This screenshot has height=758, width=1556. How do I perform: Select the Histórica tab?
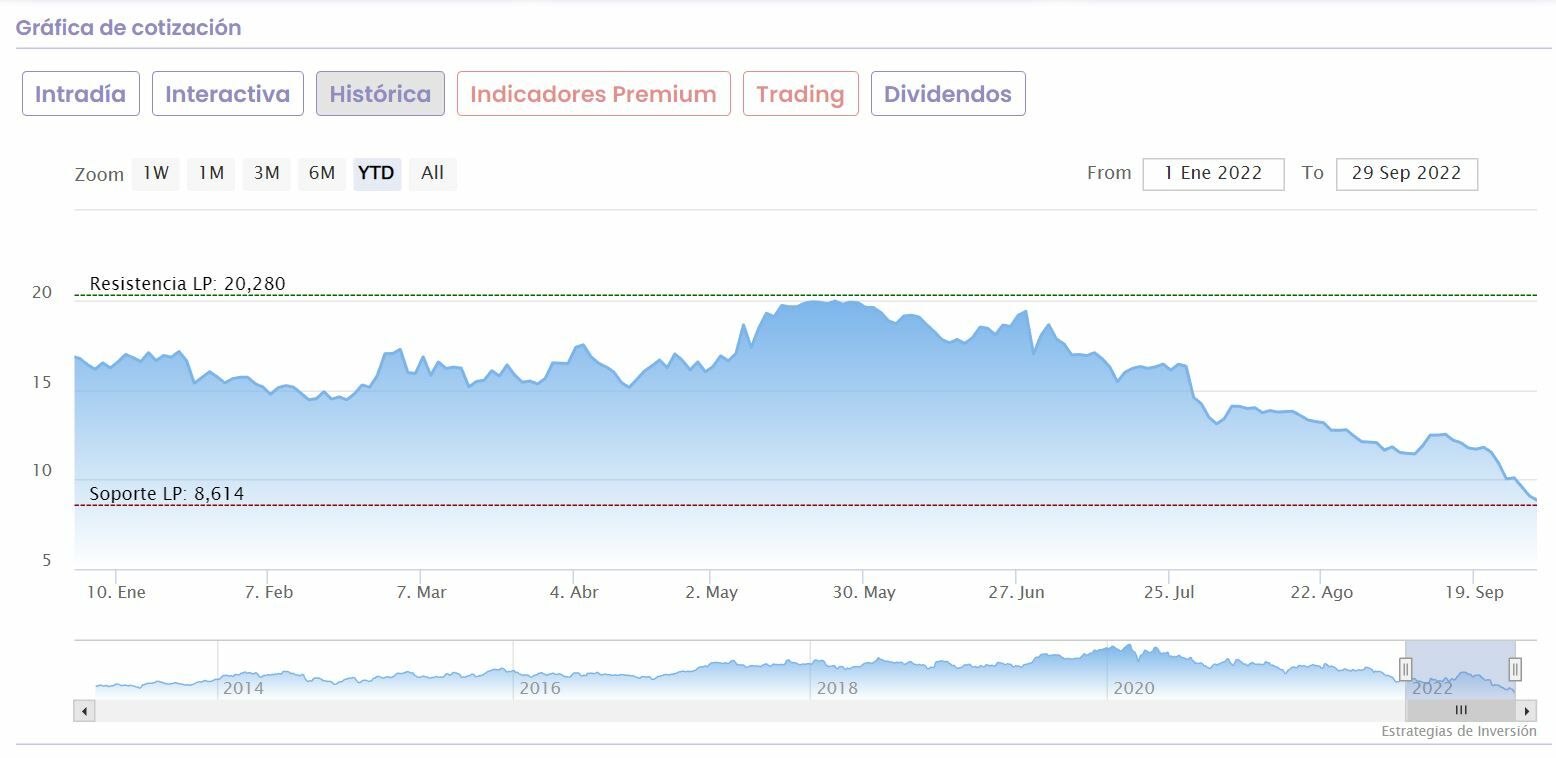(x=380, y=94)
